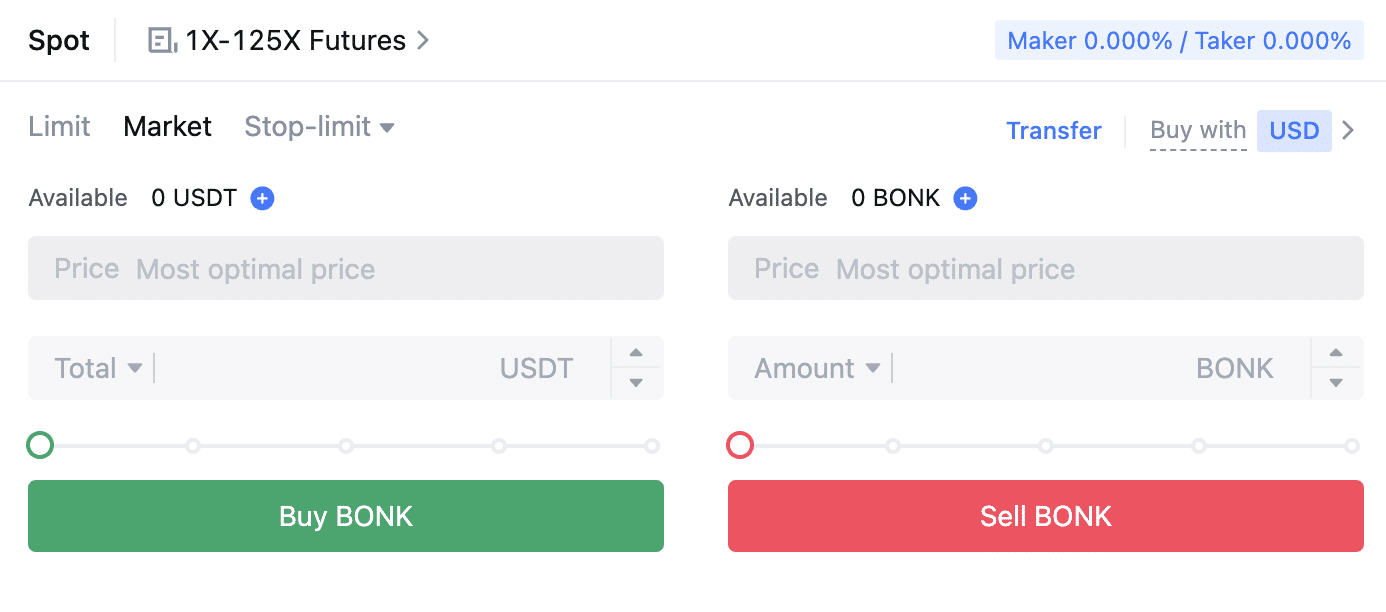The image size is (1386, 612).
Task: Select the Limit order tab
Action: pos(58,126)
